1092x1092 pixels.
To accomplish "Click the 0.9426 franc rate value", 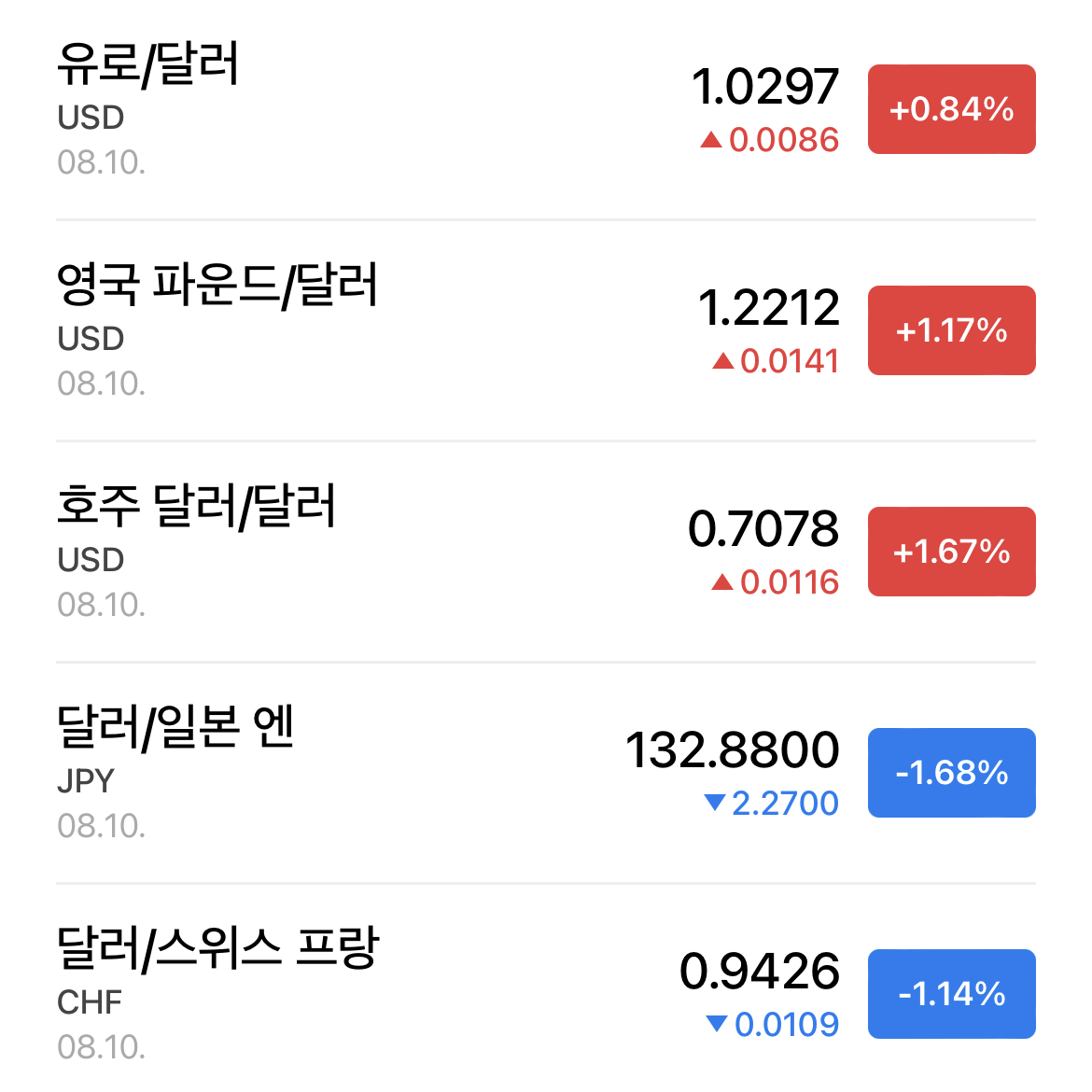I will click(x=760, y=972).
